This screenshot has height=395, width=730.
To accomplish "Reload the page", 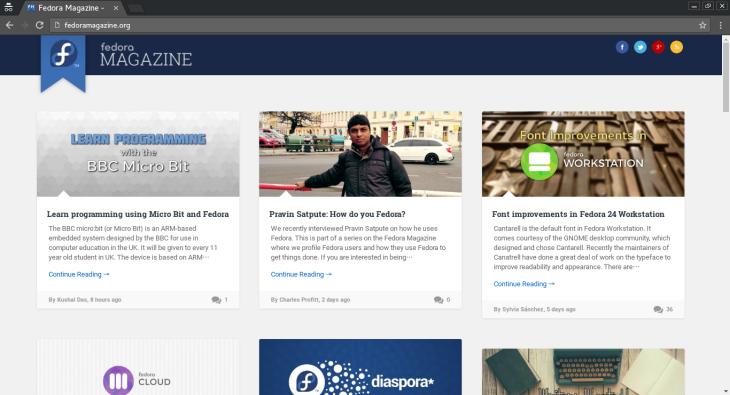I will 40,25.
